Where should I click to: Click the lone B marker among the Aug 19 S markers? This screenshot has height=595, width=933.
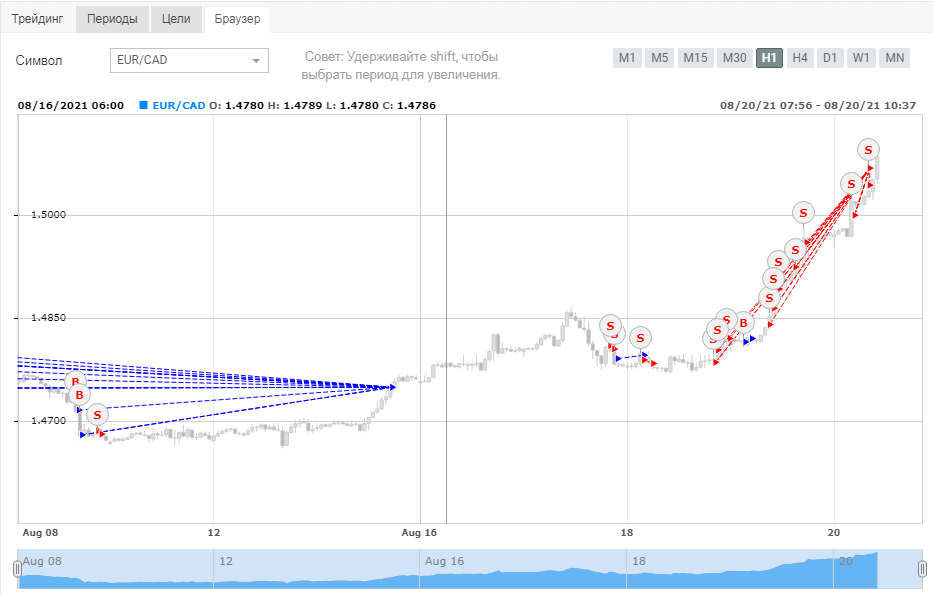point(743,323)
